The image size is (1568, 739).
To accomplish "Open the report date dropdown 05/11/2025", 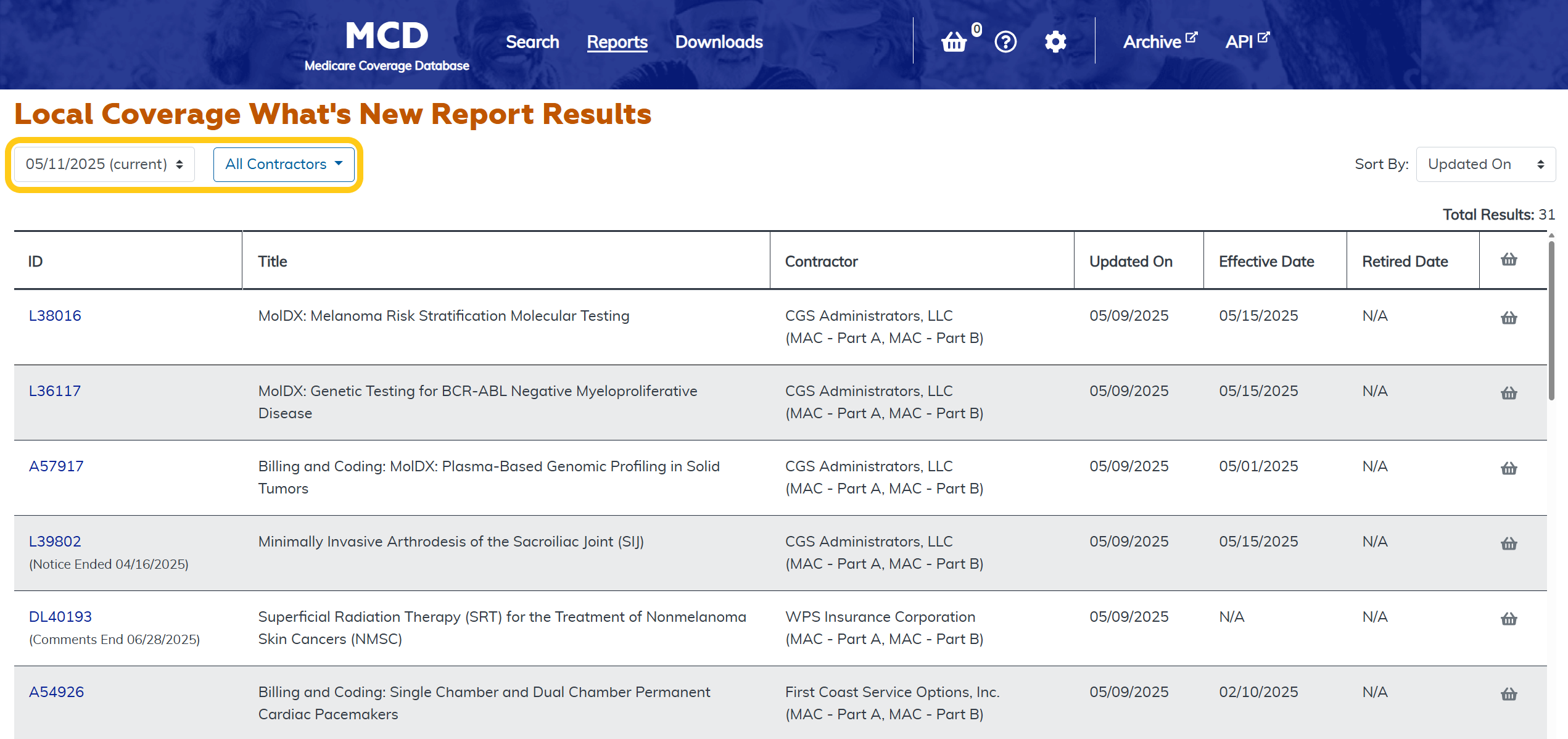I will [104, 164].
